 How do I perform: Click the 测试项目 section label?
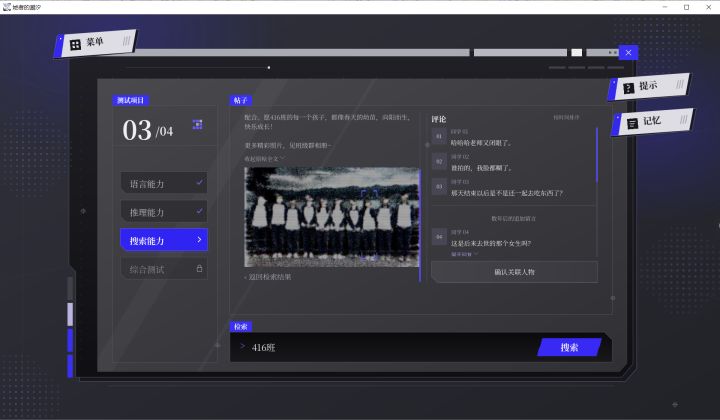(130, 100)
